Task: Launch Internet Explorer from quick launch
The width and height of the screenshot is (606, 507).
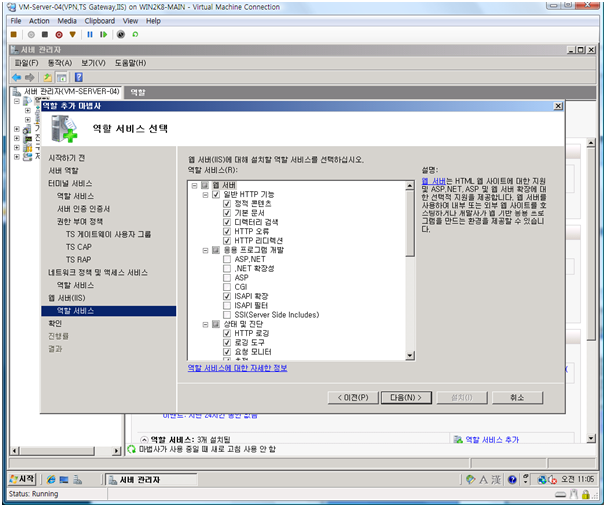Action: coord(51,480)
